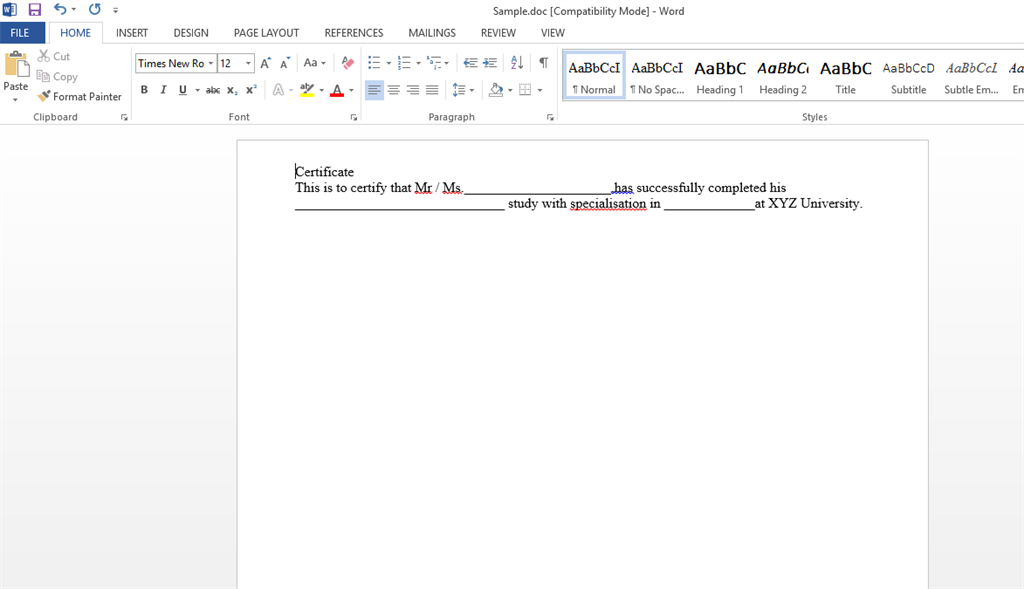1024x589 pixels.
Task: Select the Superscript icon
Action: (x=251, y=89)
